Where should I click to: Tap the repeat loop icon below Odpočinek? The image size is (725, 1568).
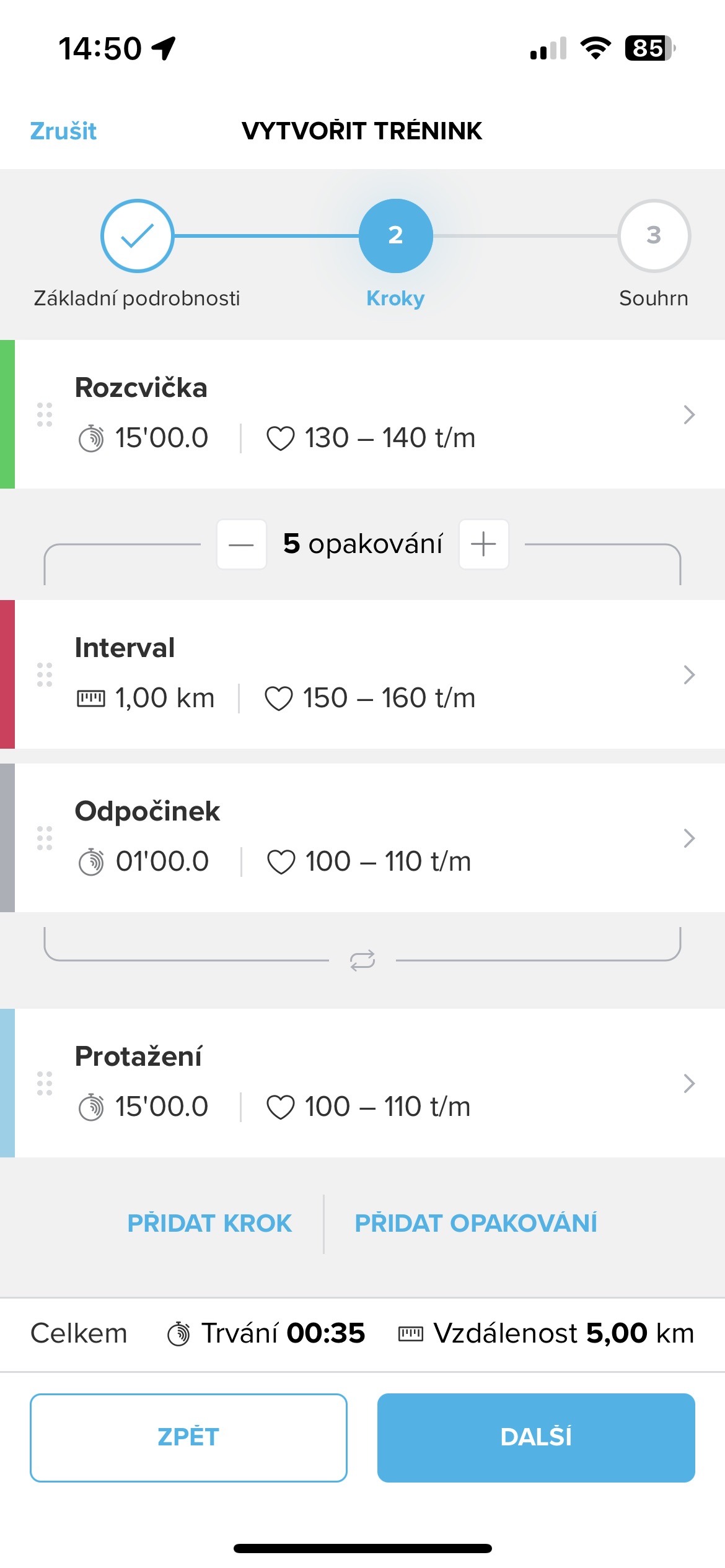362,960
